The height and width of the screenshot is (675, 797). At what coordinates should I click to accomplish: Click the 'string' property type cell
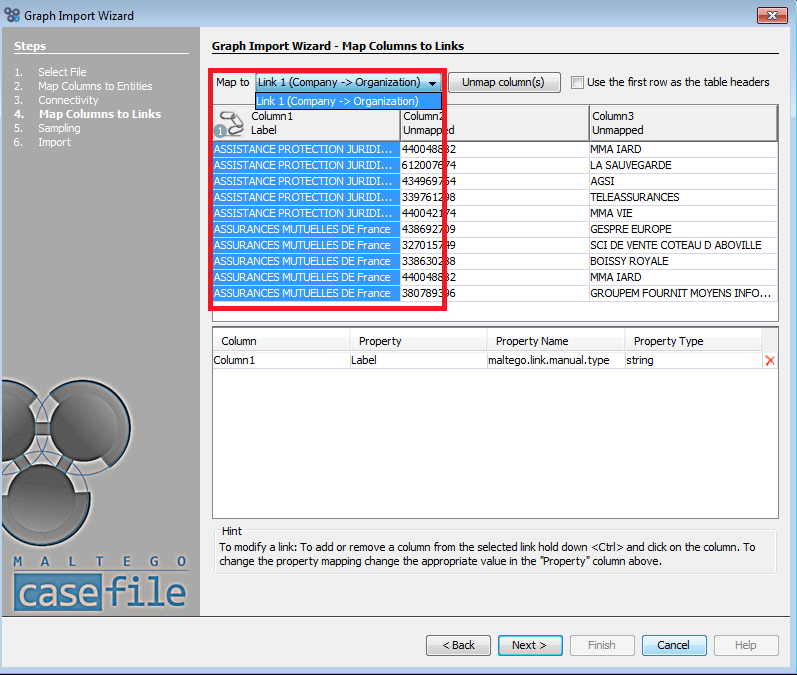pyautogui.click(x=693, y=360)
